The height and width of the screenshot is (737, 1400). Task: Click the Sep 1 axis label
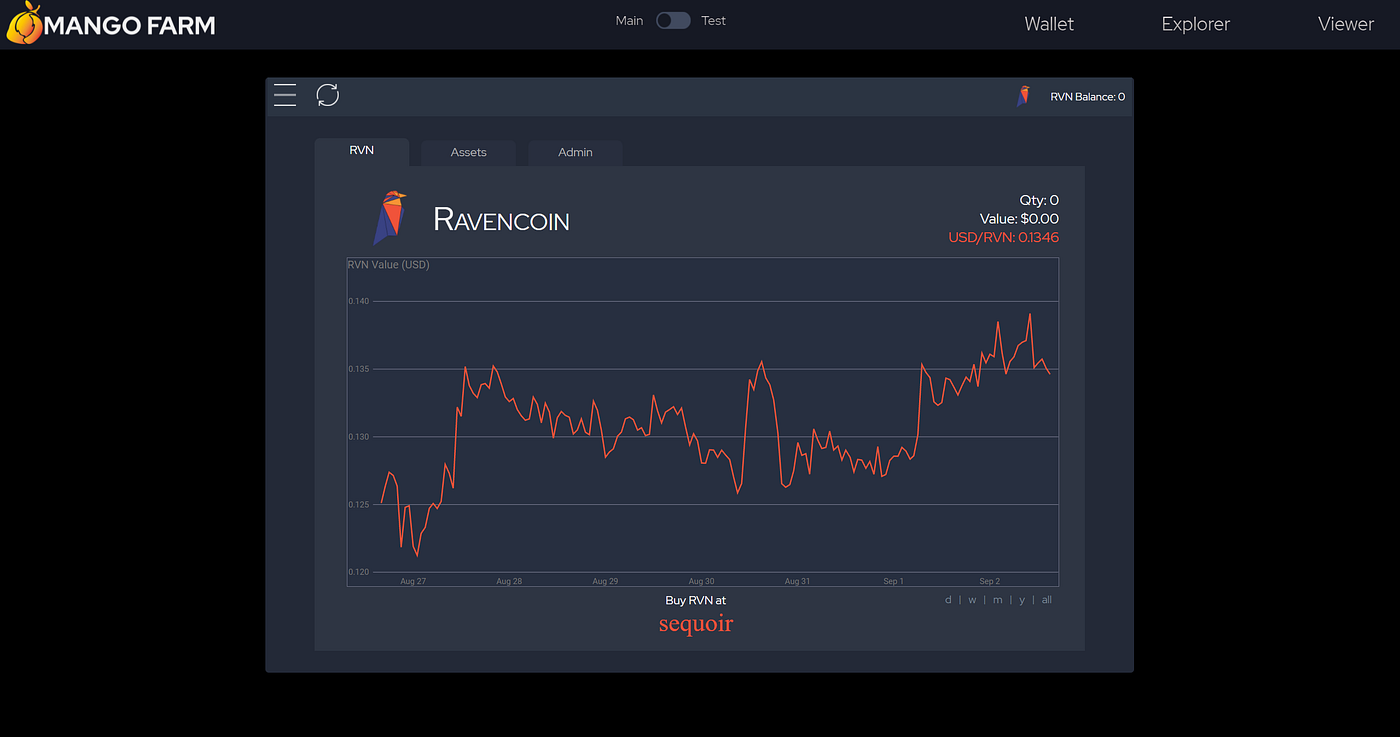coord(893,581)
